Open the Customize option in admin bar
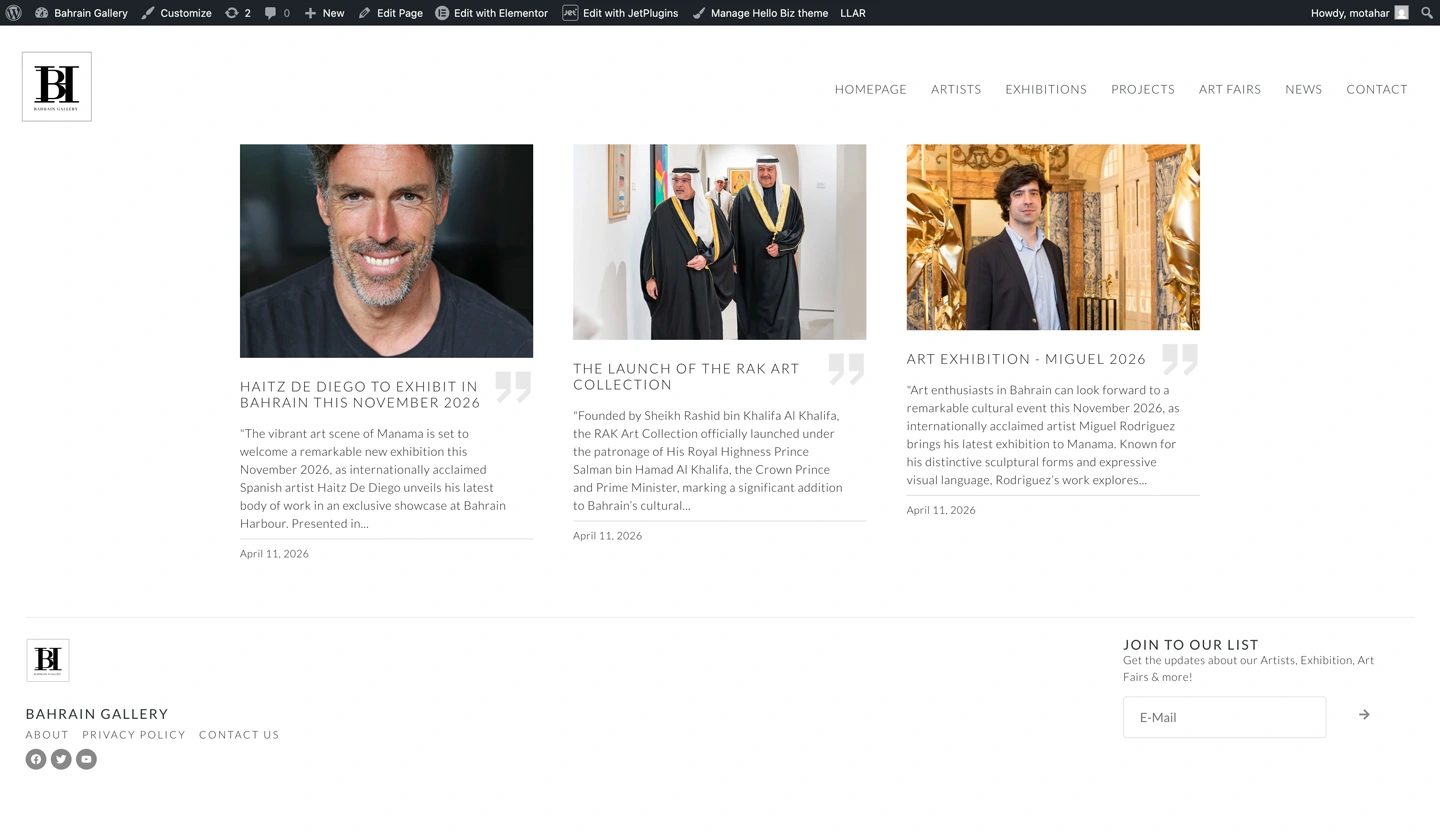 click(177, 13)
